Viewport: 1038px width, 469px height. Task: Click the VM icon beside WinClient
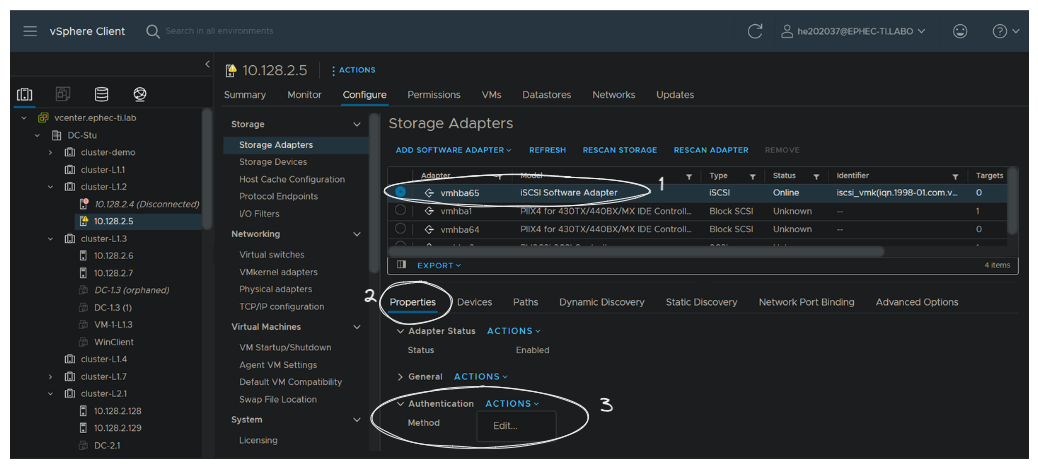83,342
